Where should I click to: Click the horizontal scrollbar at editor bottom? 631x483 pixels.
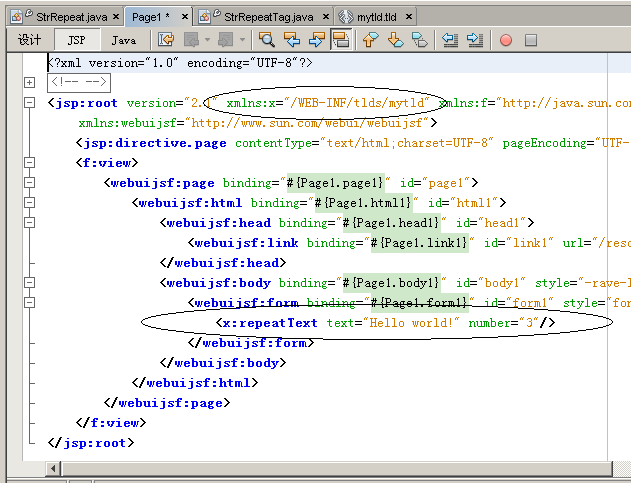click(330, 468)
